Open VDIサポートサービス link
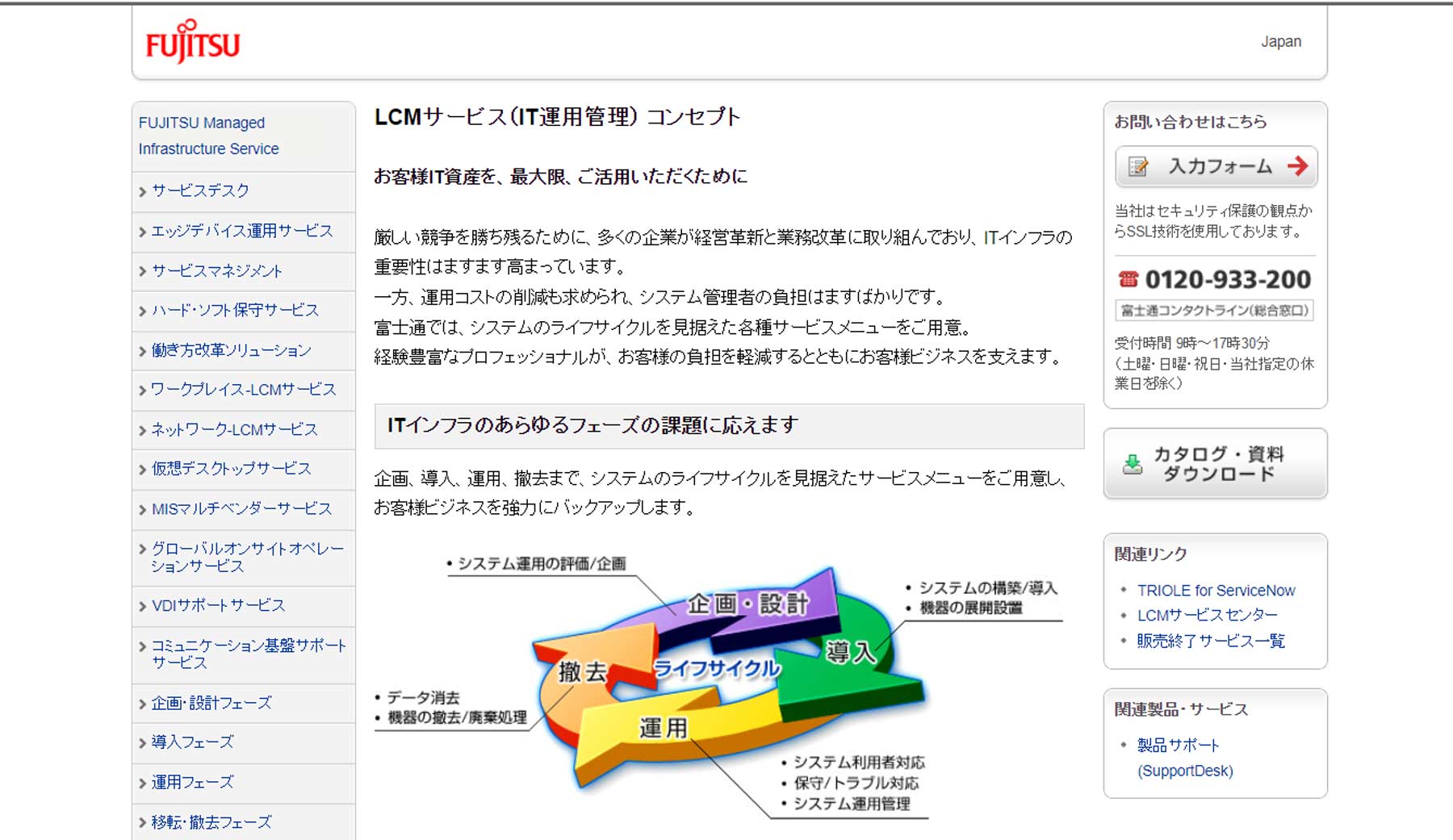The image size is (1453, 840). coord(218,605)
